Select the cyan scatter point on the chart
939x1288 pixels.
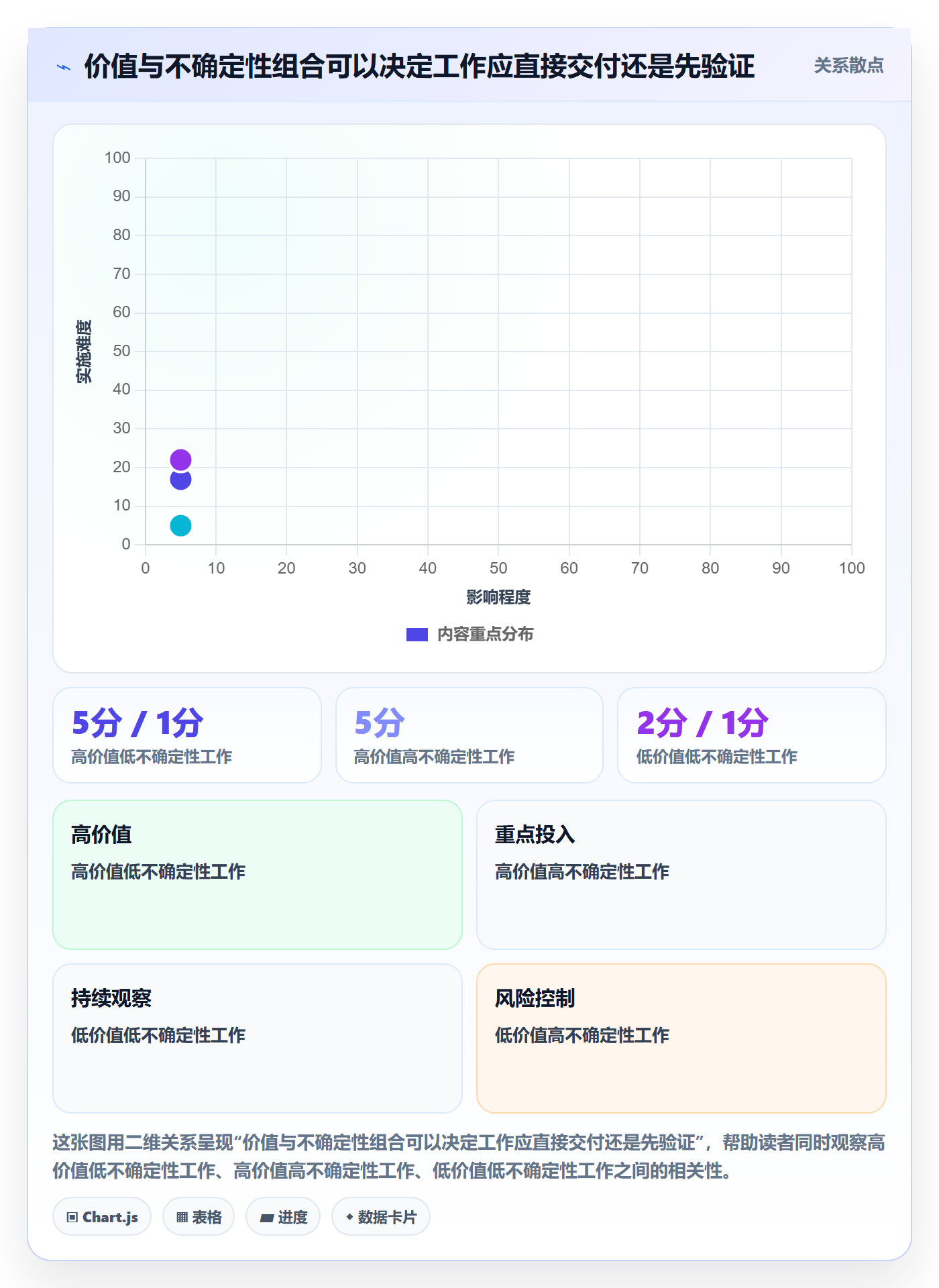[180, 525]
